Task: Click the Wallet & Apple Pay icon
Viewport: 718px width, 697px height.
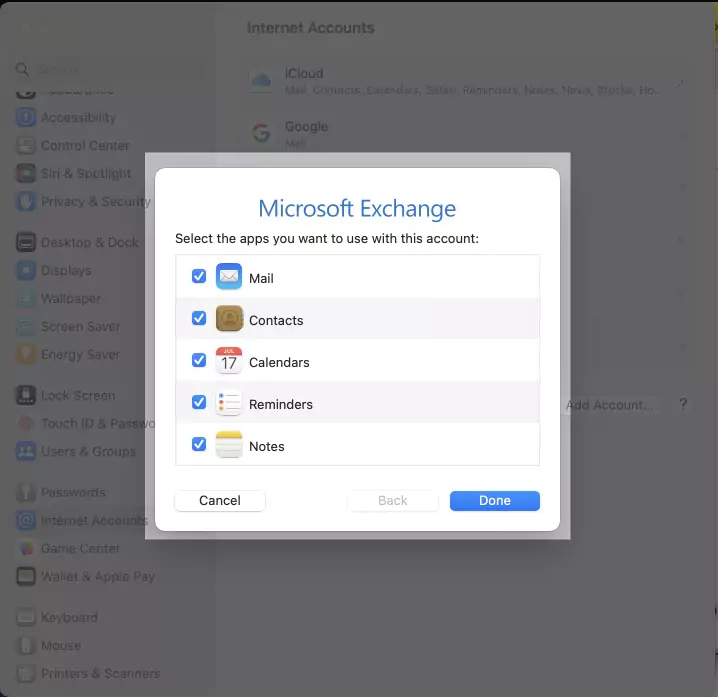Action: point(26,577)
